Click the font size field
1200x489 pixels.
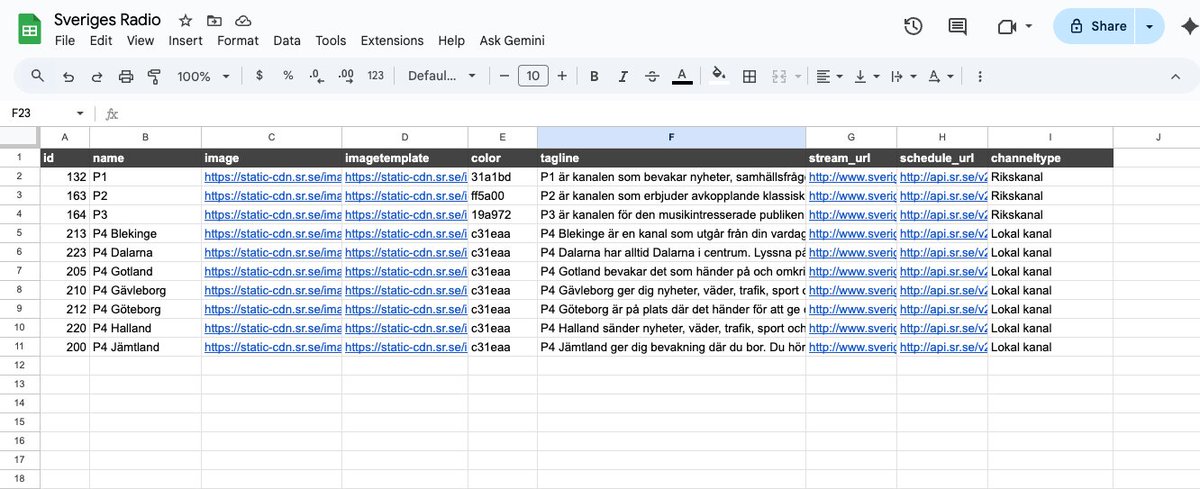tap(533, 76)
